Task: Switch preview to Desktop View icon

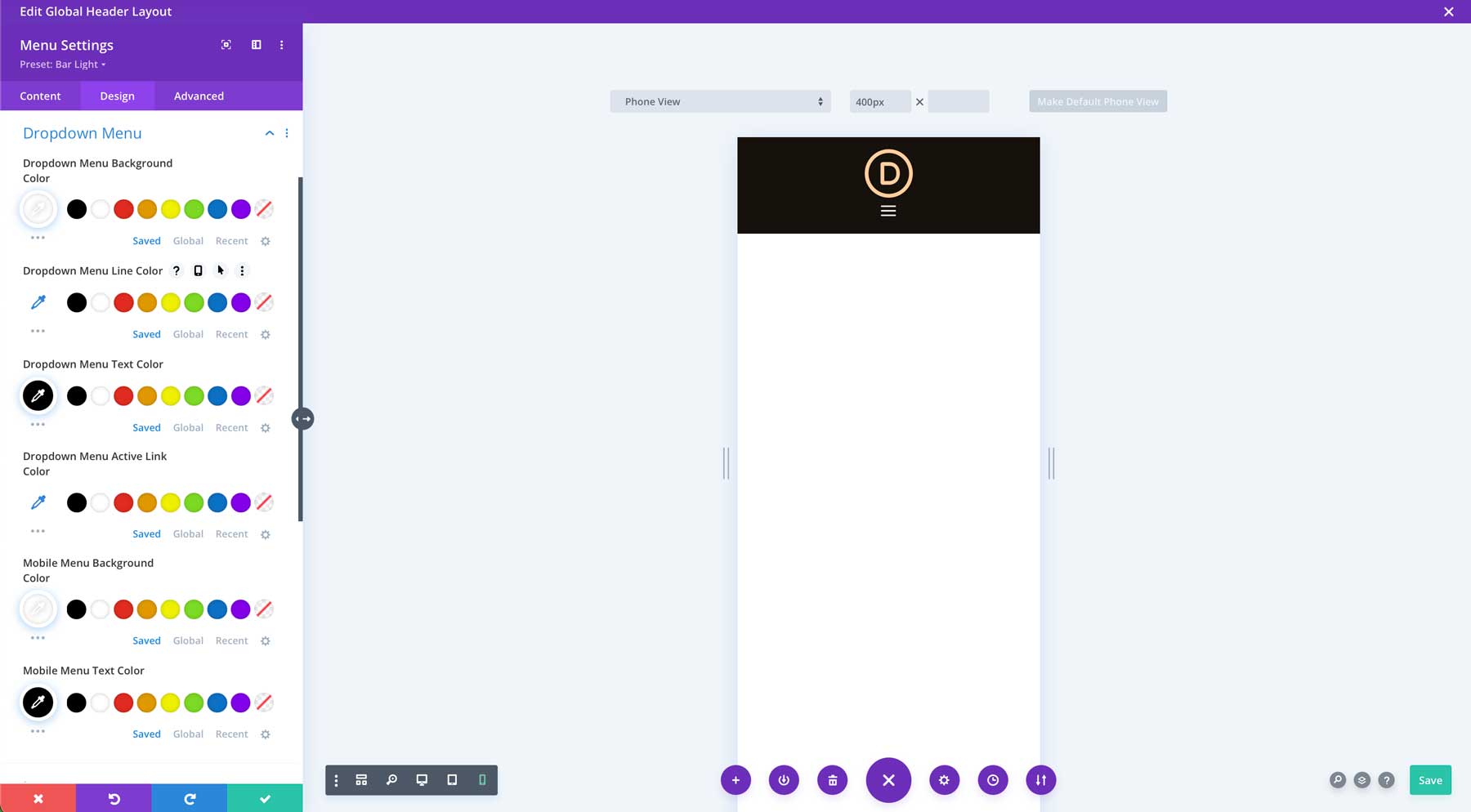Action: click(422, 780)
